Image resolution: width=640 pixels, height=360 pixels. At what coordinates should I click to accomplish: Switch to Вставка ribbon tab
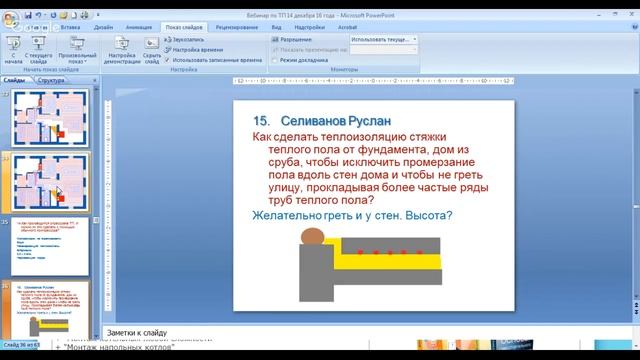coord(70,27)
